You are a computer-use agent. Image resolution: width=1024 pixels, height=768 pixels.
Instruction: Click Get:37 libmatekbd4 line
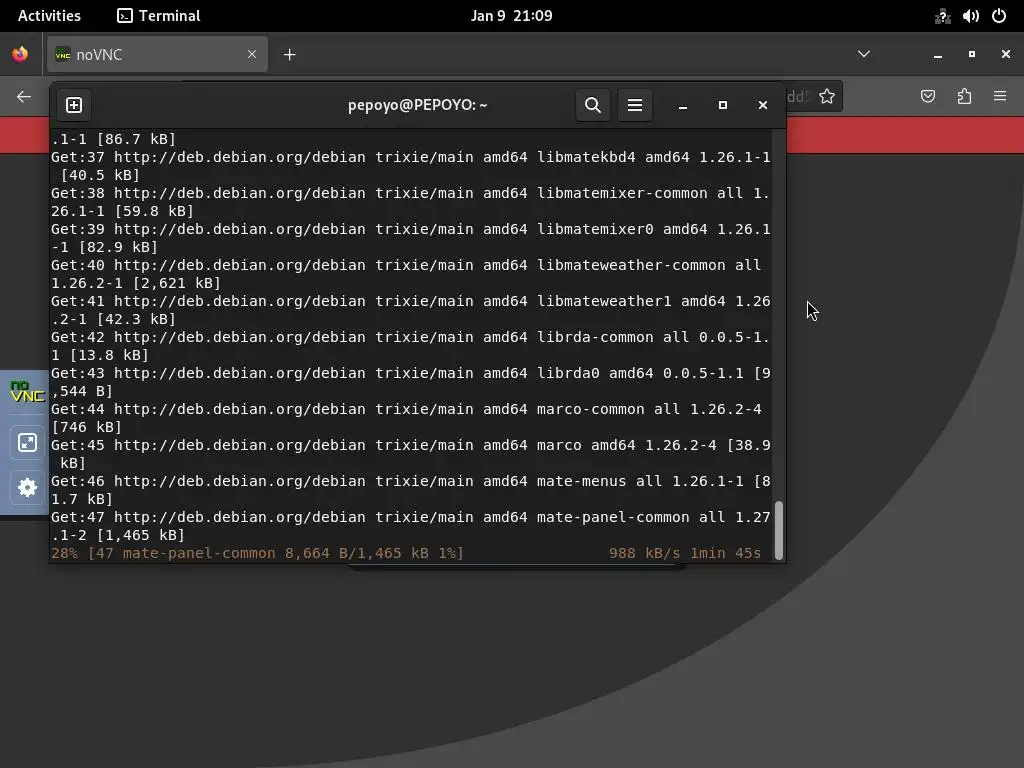[411, 167]
